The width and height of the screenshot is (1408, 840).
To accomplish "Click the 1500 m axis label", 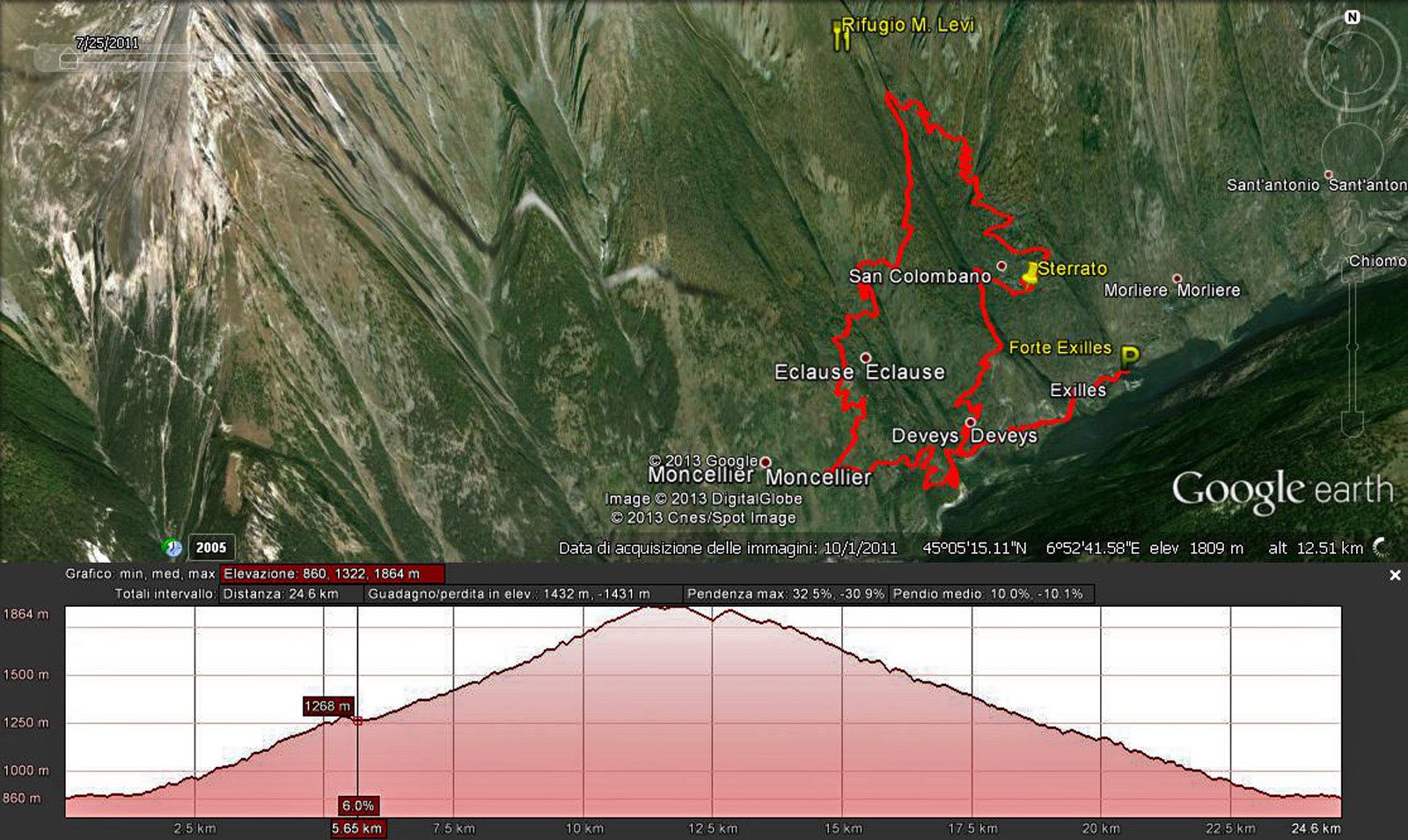I will tap(26, 675).
